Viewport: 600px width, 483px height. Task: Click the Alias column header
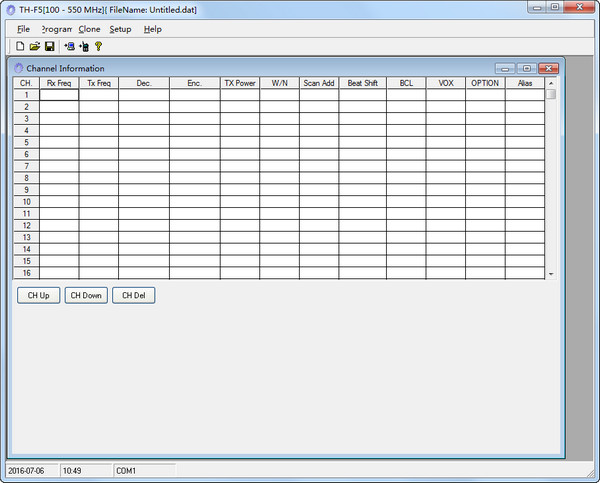pyautogui.click(x=525, y=83)
